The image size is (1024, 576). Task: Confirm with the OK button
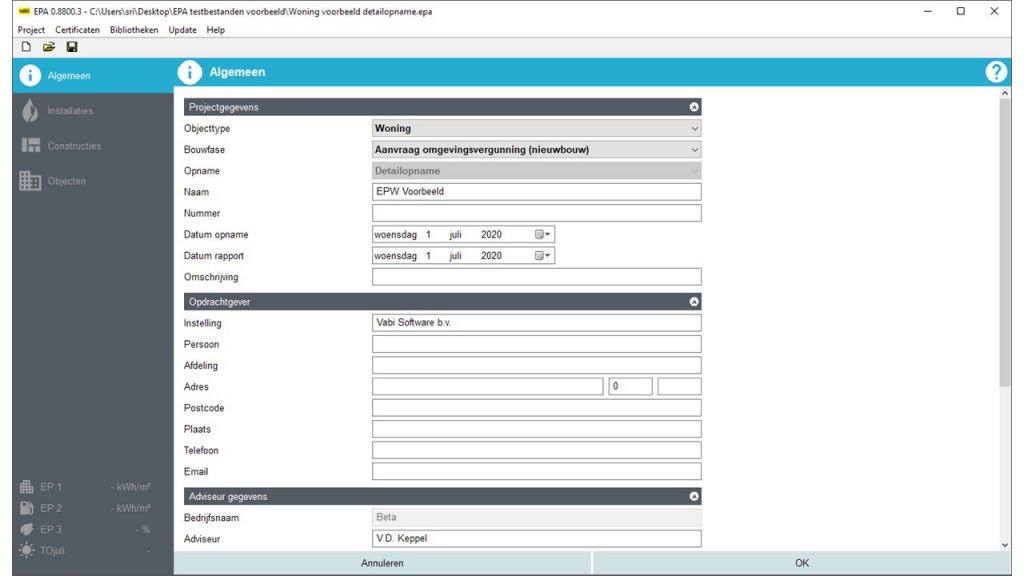(802, 563)
